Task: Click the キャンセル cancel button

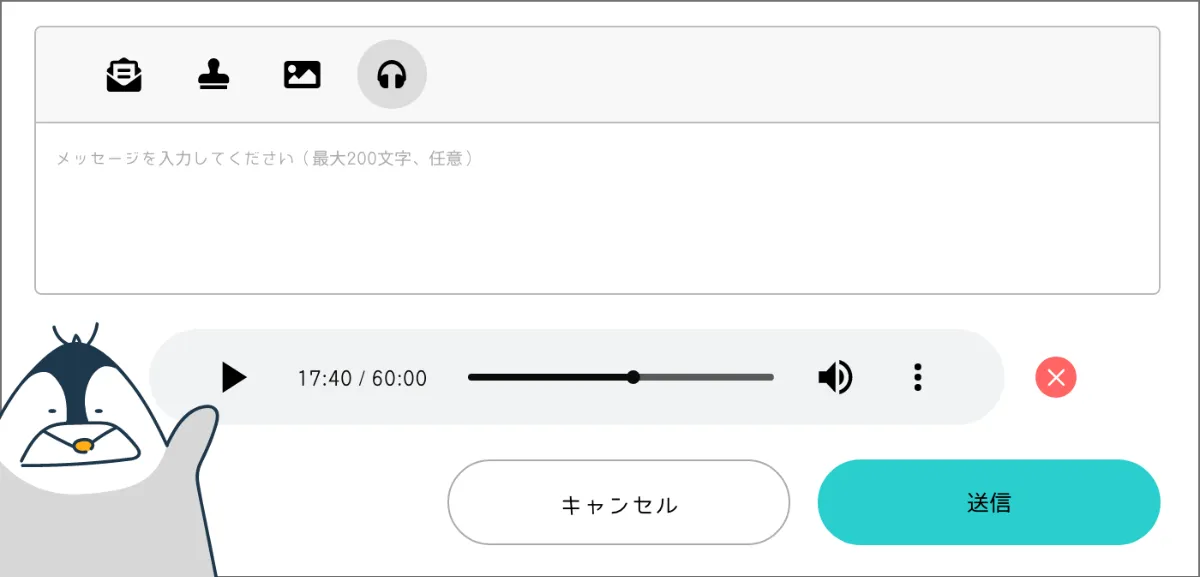Action: [618, 503]
